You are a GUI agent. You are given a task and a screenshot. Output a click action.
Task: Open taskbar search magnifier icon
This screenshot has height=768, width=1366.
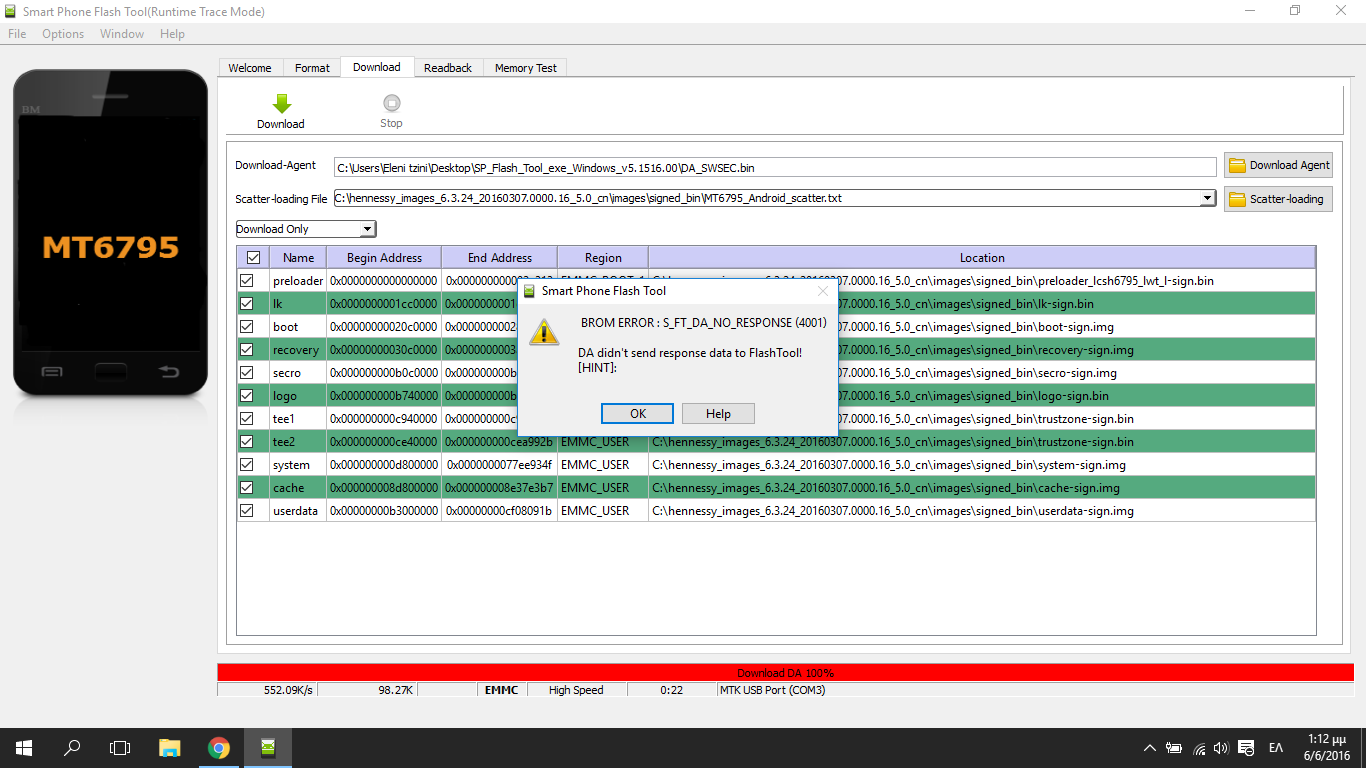point(72,748)
